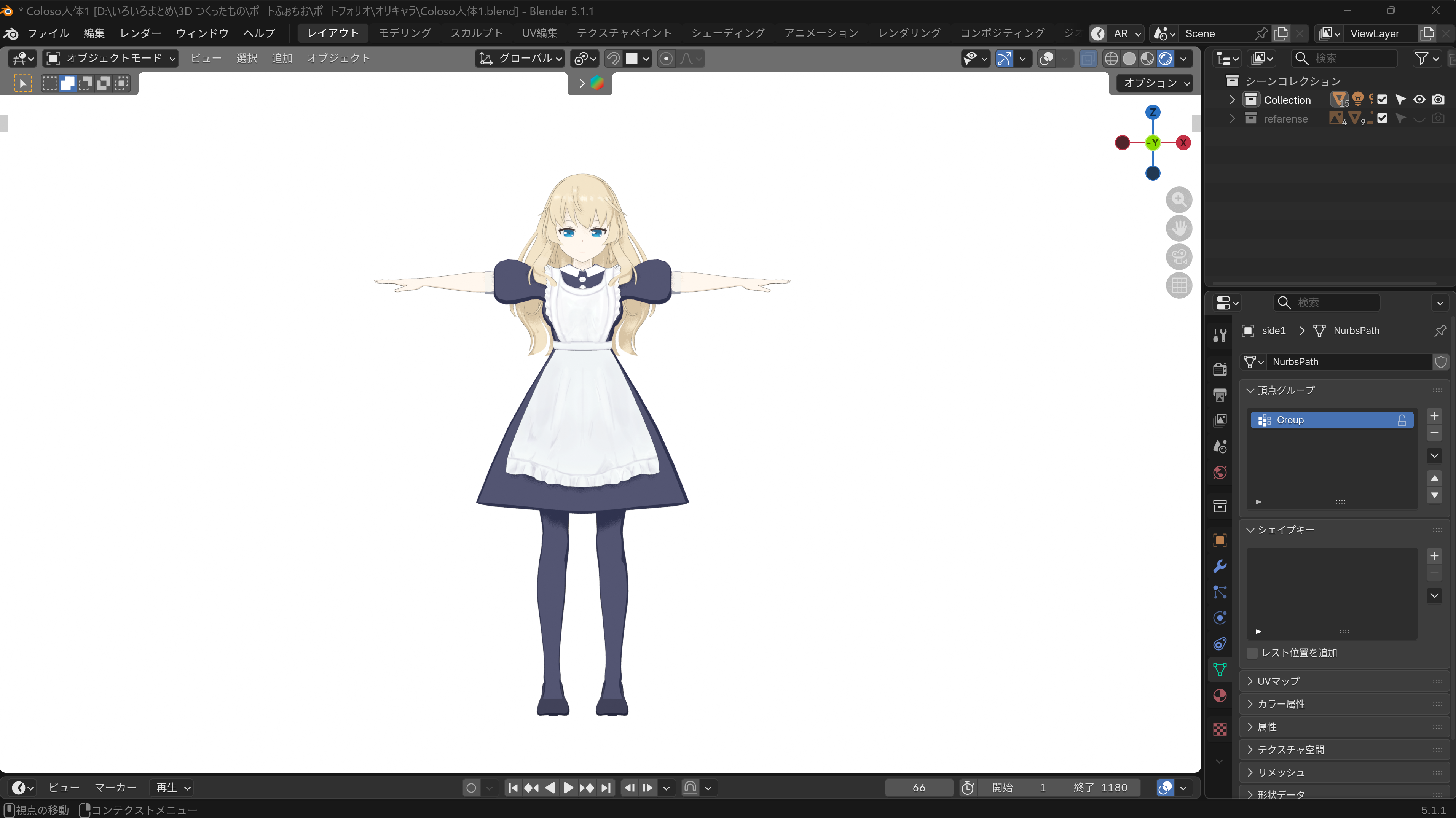Toggle refarense collection exclude checkbox
Screen dimensions: 1456x818
(x=1382, y=118)
